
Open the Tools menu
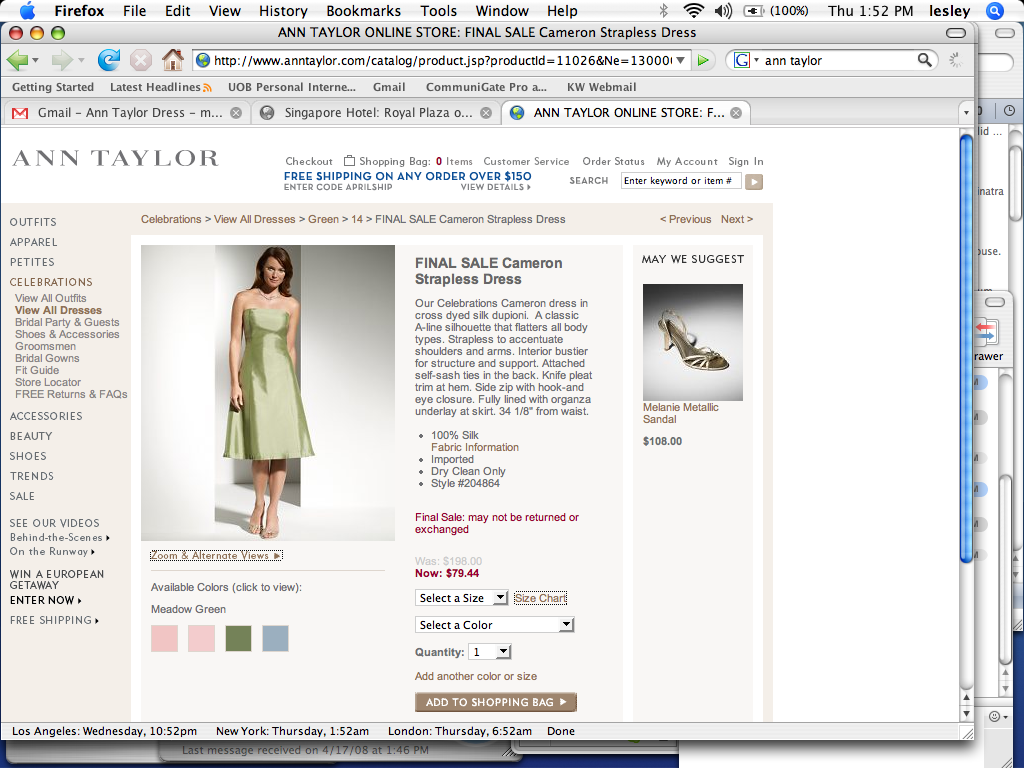(x=438, y=11)
